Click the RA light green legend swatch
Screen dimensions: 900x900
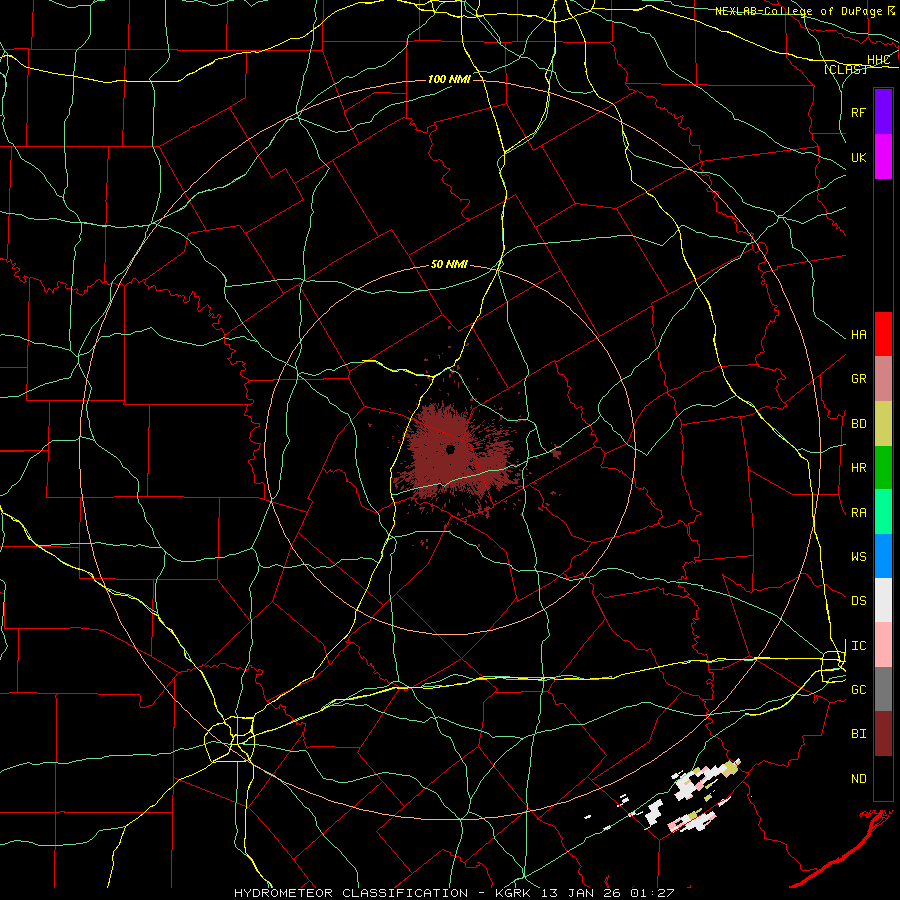[x=883, y=512]
